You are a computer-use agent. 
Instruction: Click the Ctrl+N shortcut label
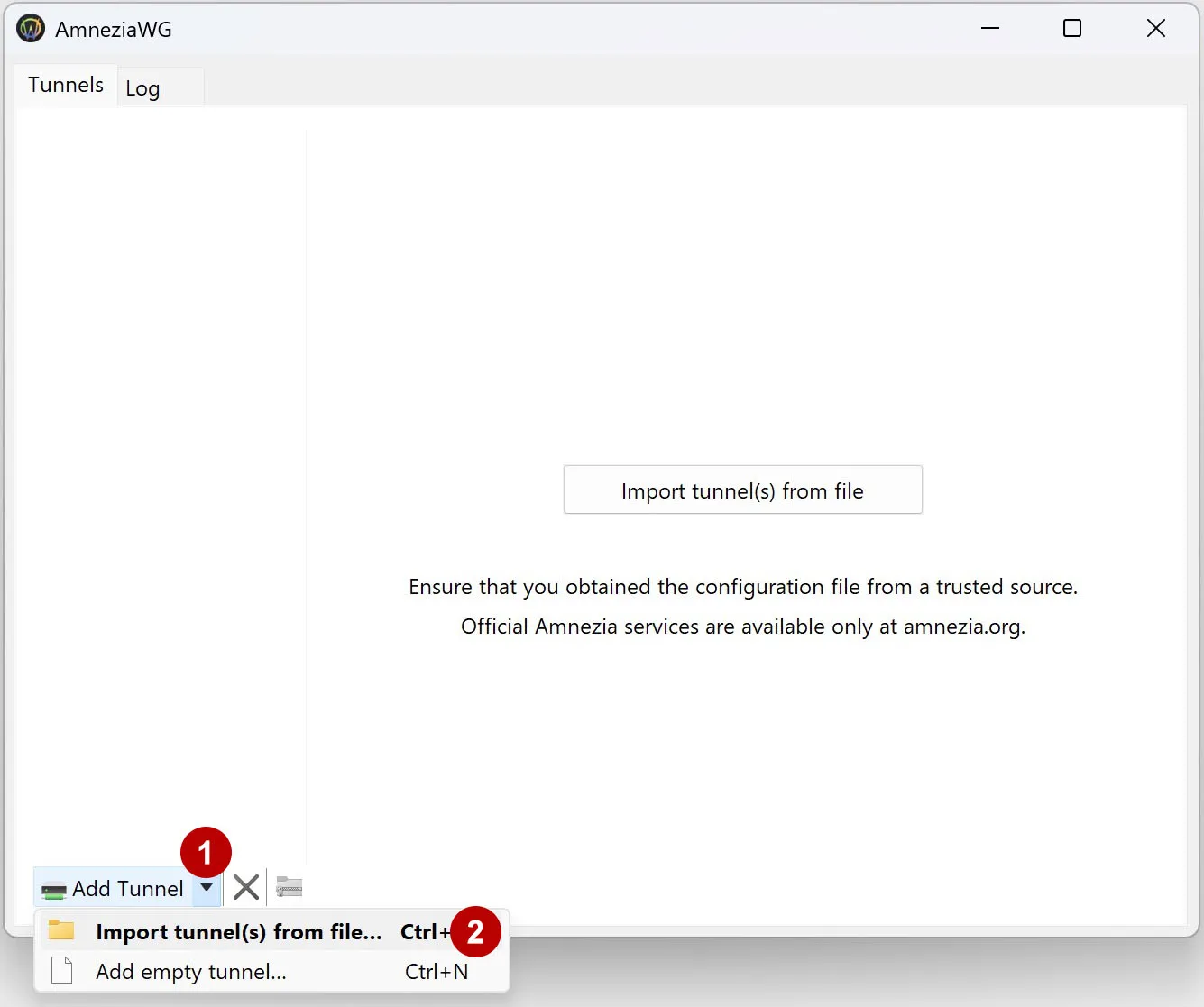tap(437, 971)
